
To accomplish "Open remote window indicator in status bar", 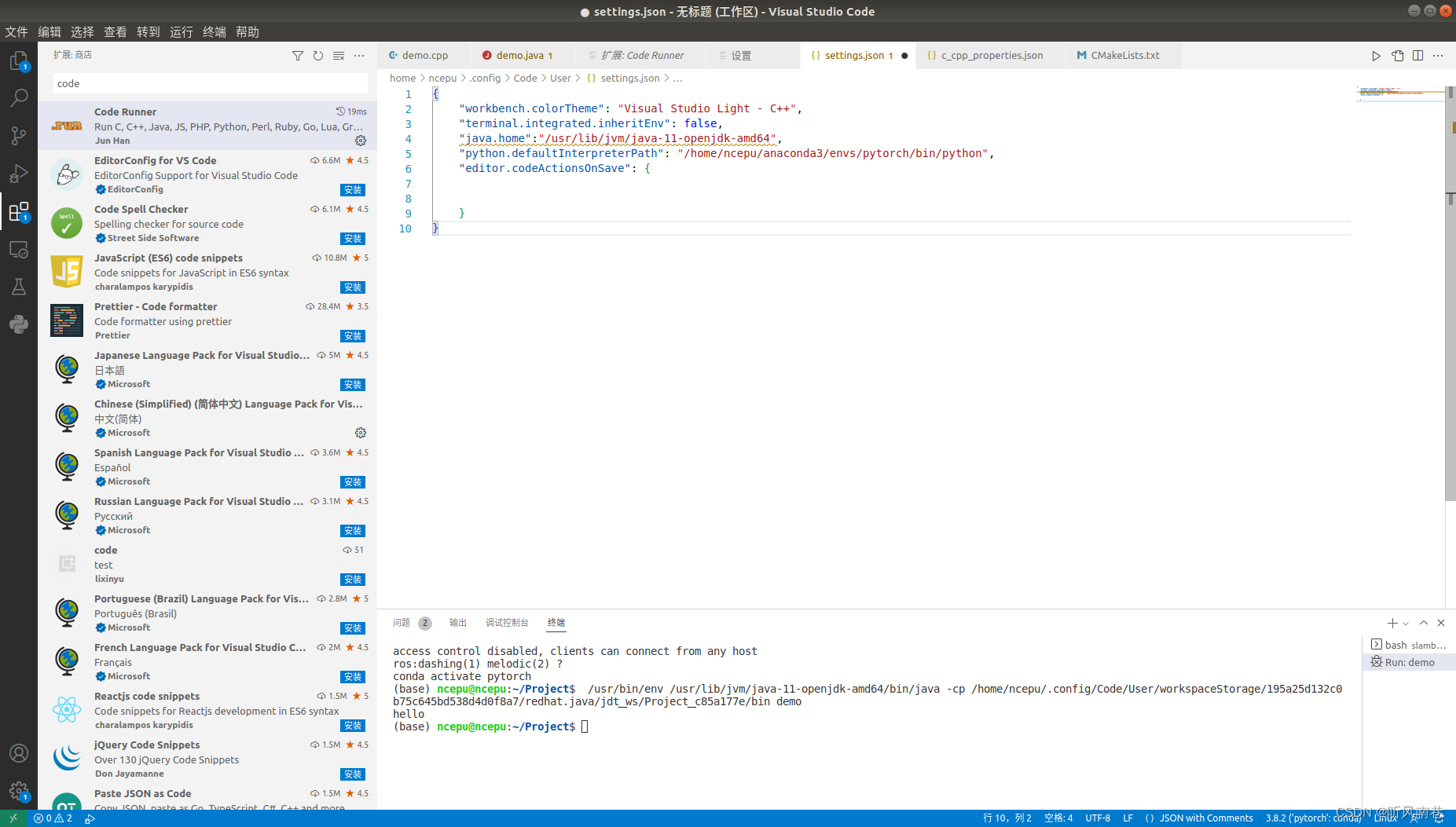I will 13,818.
